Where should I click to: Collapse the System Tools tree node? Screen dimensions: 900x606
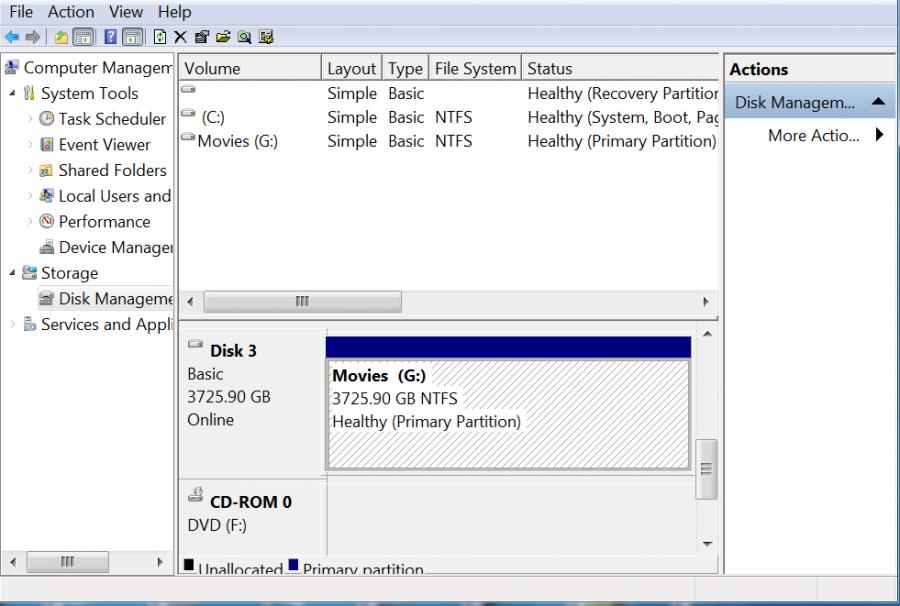coord(13,93)
